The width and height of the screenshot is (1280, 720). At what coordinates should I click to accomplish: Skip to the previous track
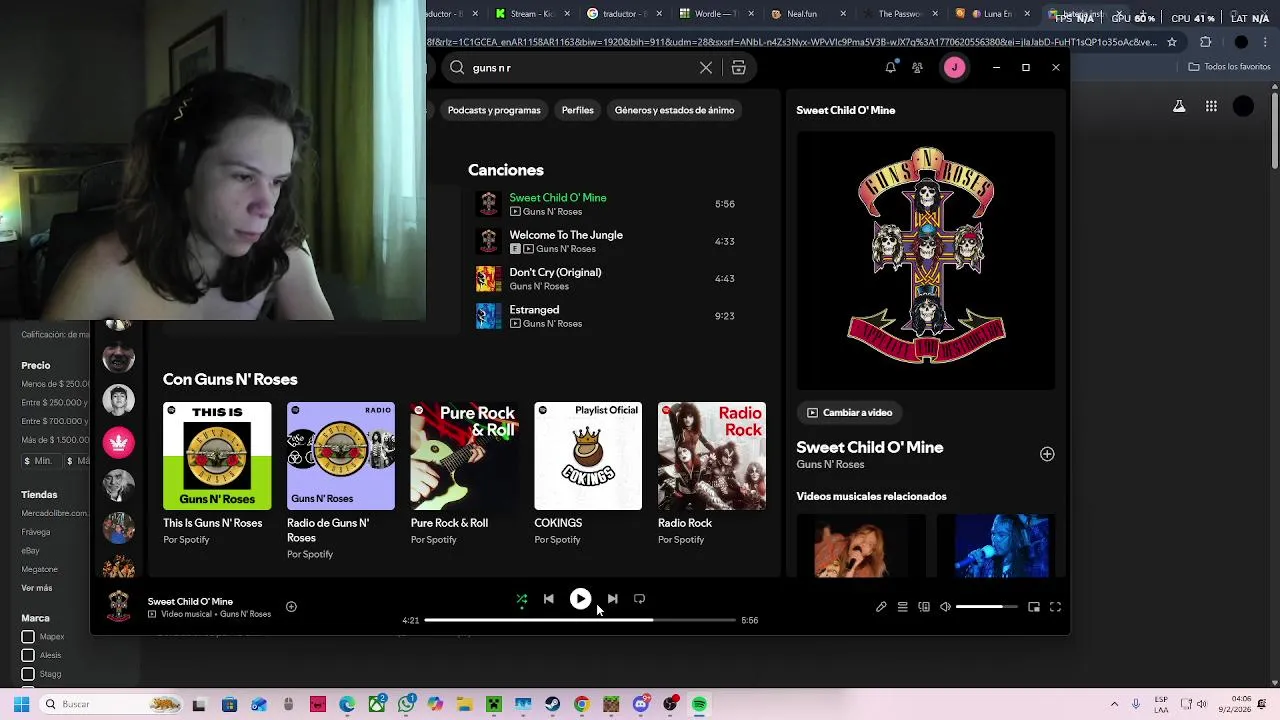[548, 599]
